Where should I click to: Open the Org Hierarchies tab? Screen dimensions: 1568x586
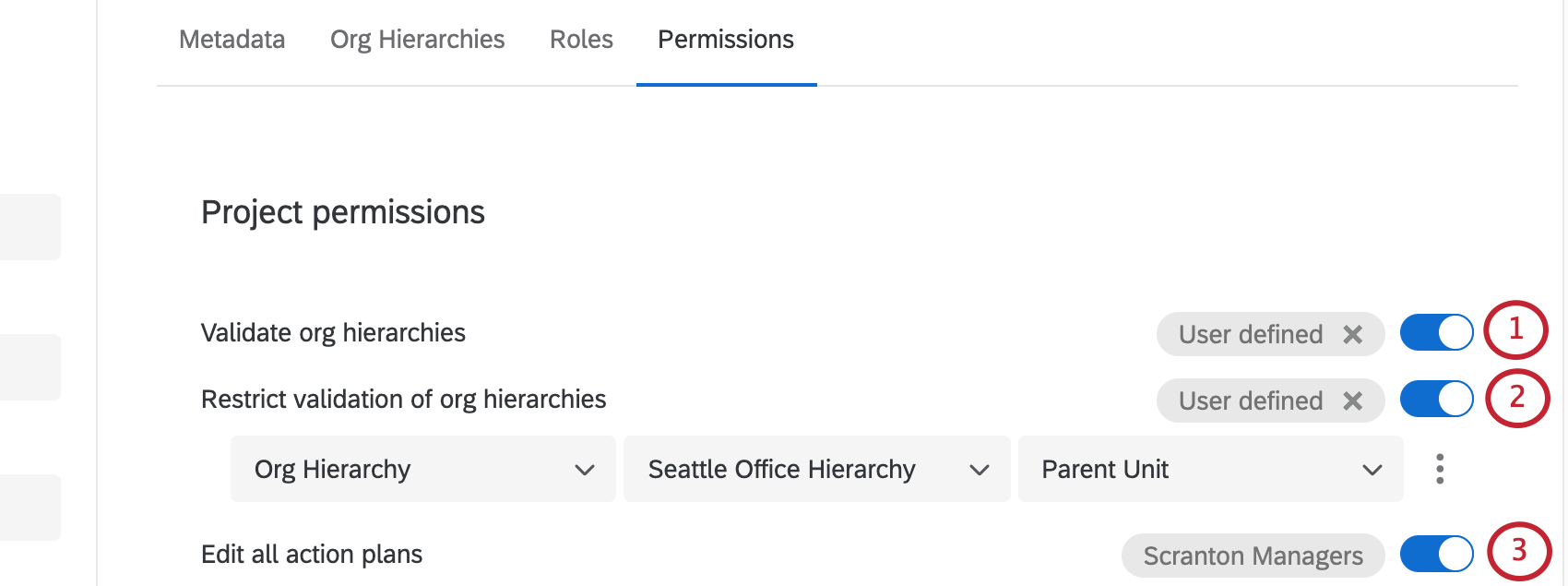pyautogui.click(x=417, y=39)
